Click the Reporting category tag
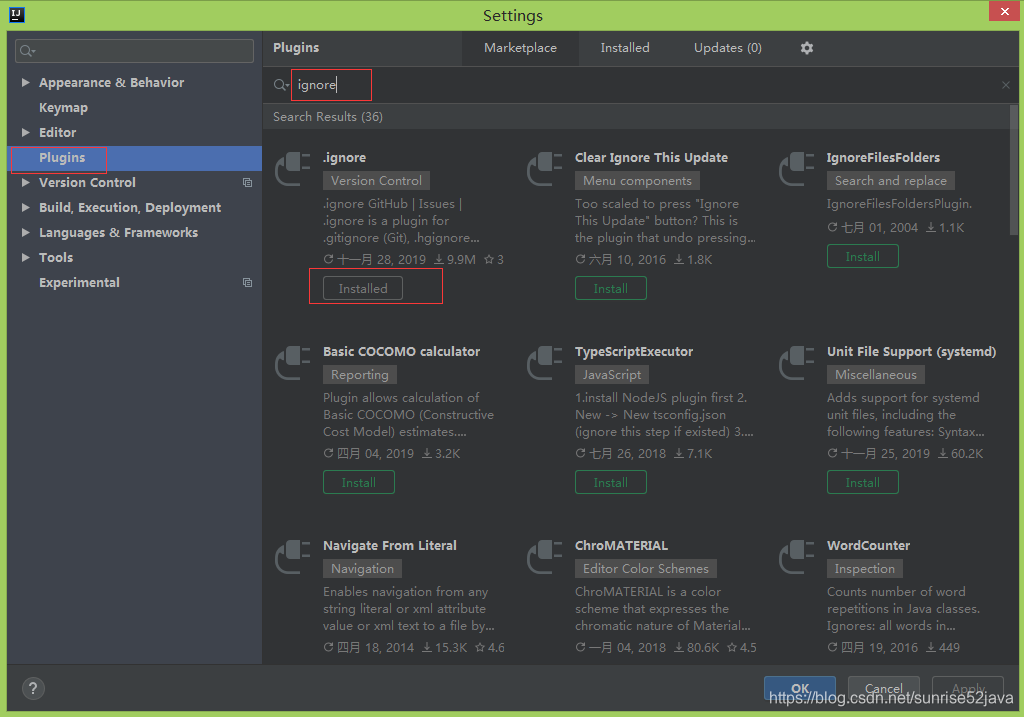This screenshot has height=717, width=1024. [x=360, y=374]
